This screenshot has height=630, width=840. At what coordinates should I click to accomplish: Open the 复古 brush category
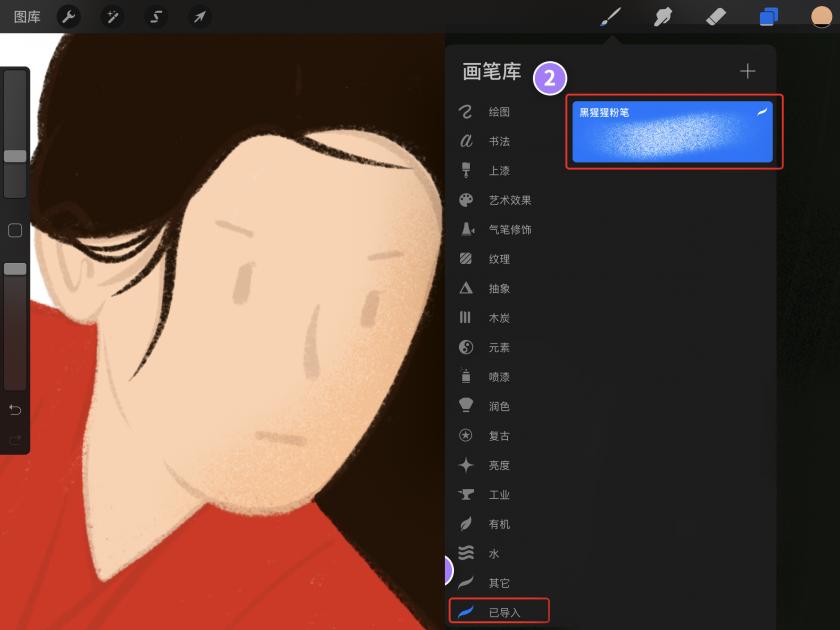(x=499, y=436)
